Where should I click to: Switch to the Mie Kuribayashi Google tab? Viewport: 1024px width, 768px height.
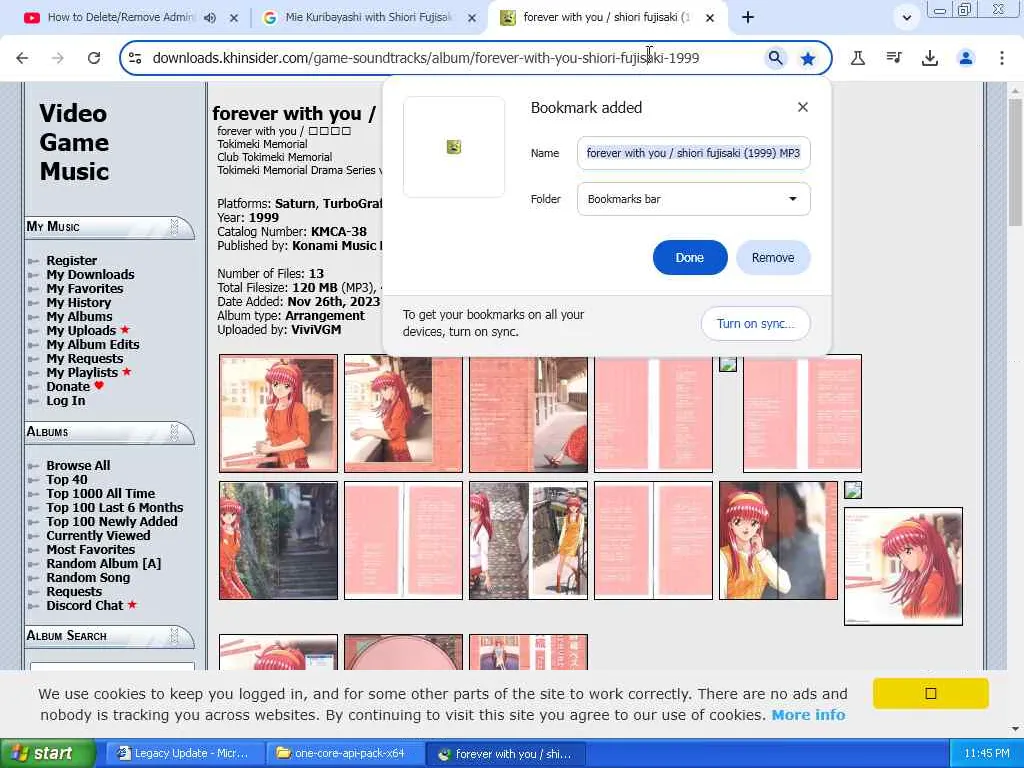tap(368, 18)
